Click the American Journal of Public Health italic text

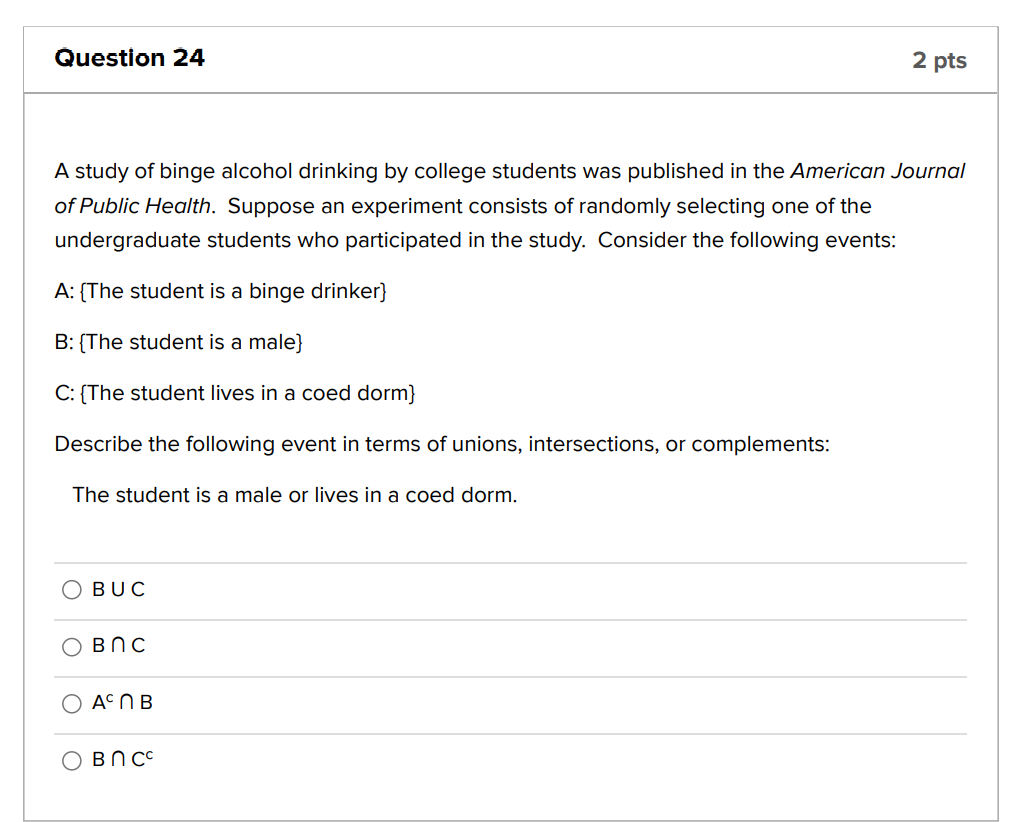point(877,171)
